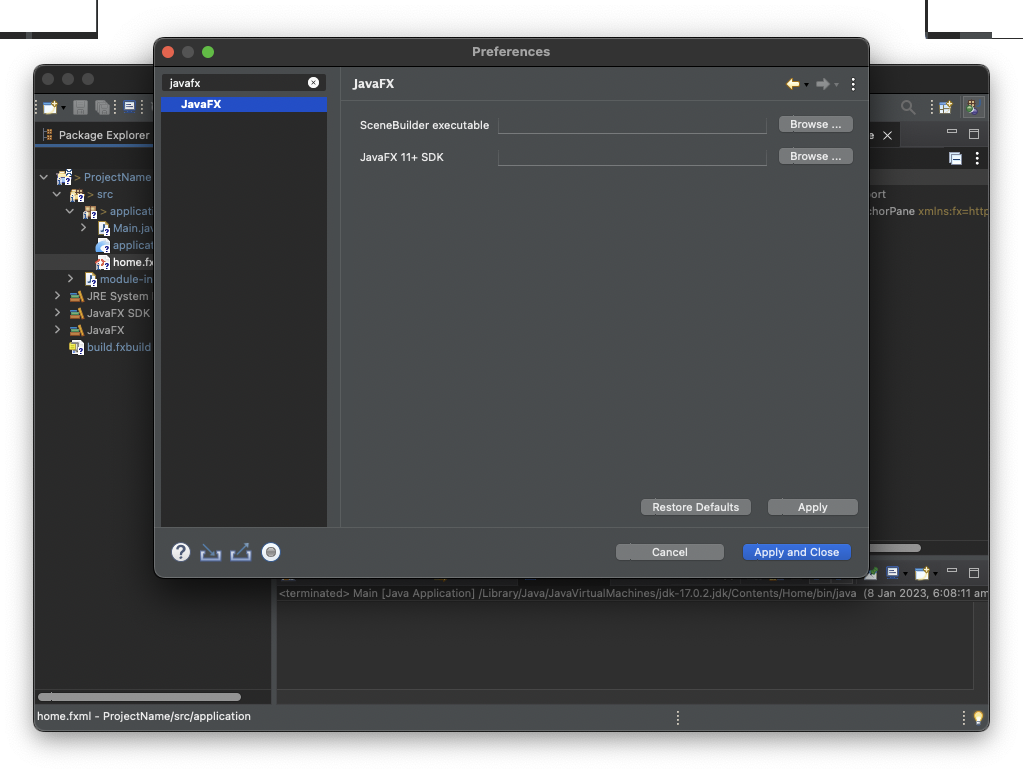The width and height of the screenshot is (1023, 773).
Task: Open the Open Console dropdown arrow
Action: pos(935,574)
